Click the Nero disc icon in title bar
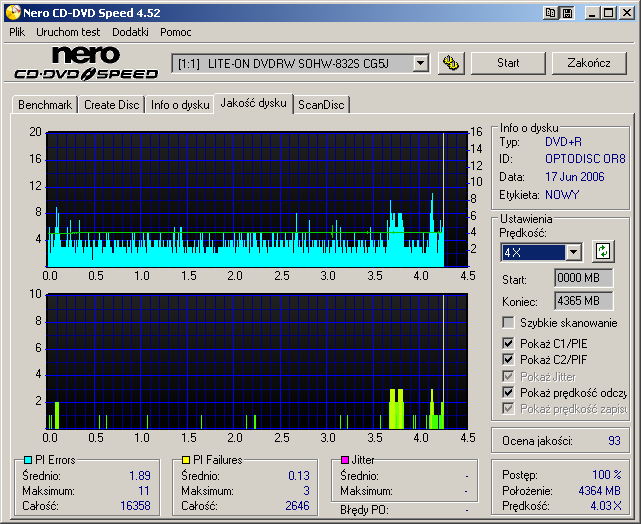This screenshot has height=524, width=641. 13,13
